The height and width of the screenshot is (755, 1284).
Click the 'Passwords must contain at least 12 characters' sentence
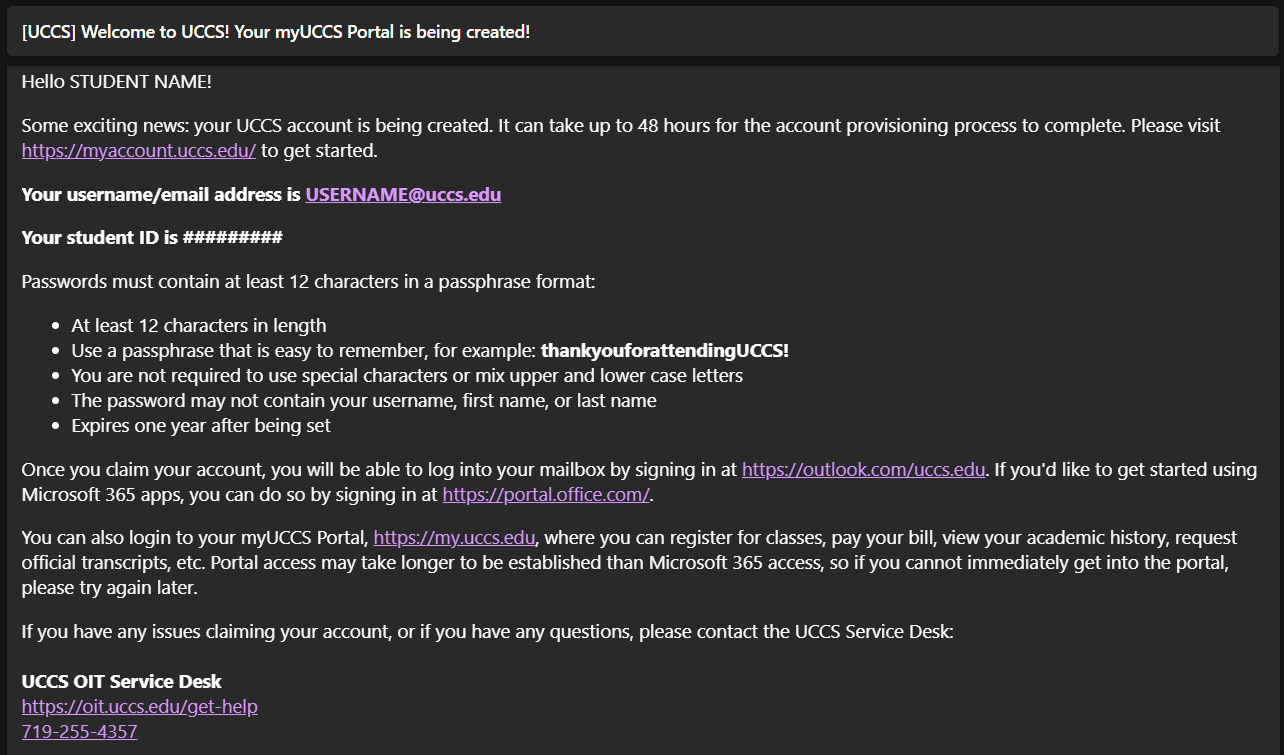[x=308, y=282]
